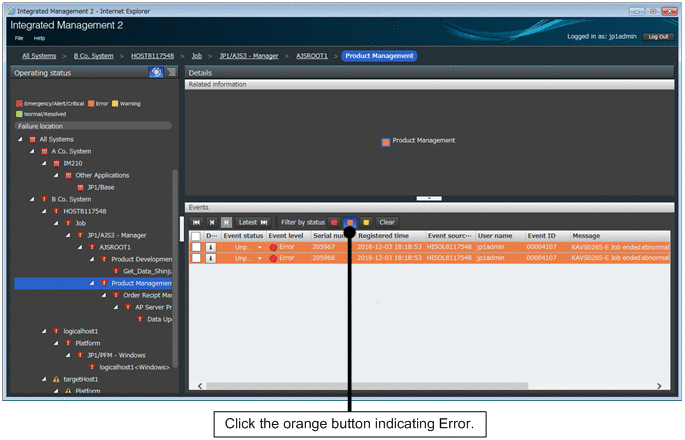Screen dimensions: 685x440
Task: Collapse the A Co. System tree node
Action: pos(31,151)
